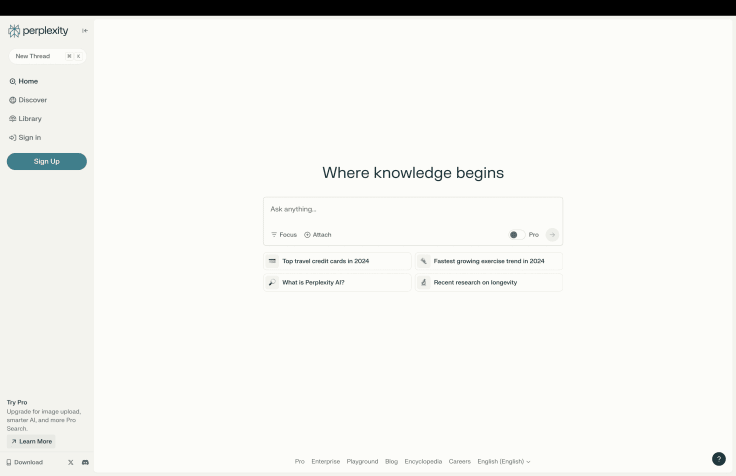The width and height of the screenshot is (736, 476).
Task: Select 'What is Perplexity AI?' suggestion
Action: pos(337,283)
